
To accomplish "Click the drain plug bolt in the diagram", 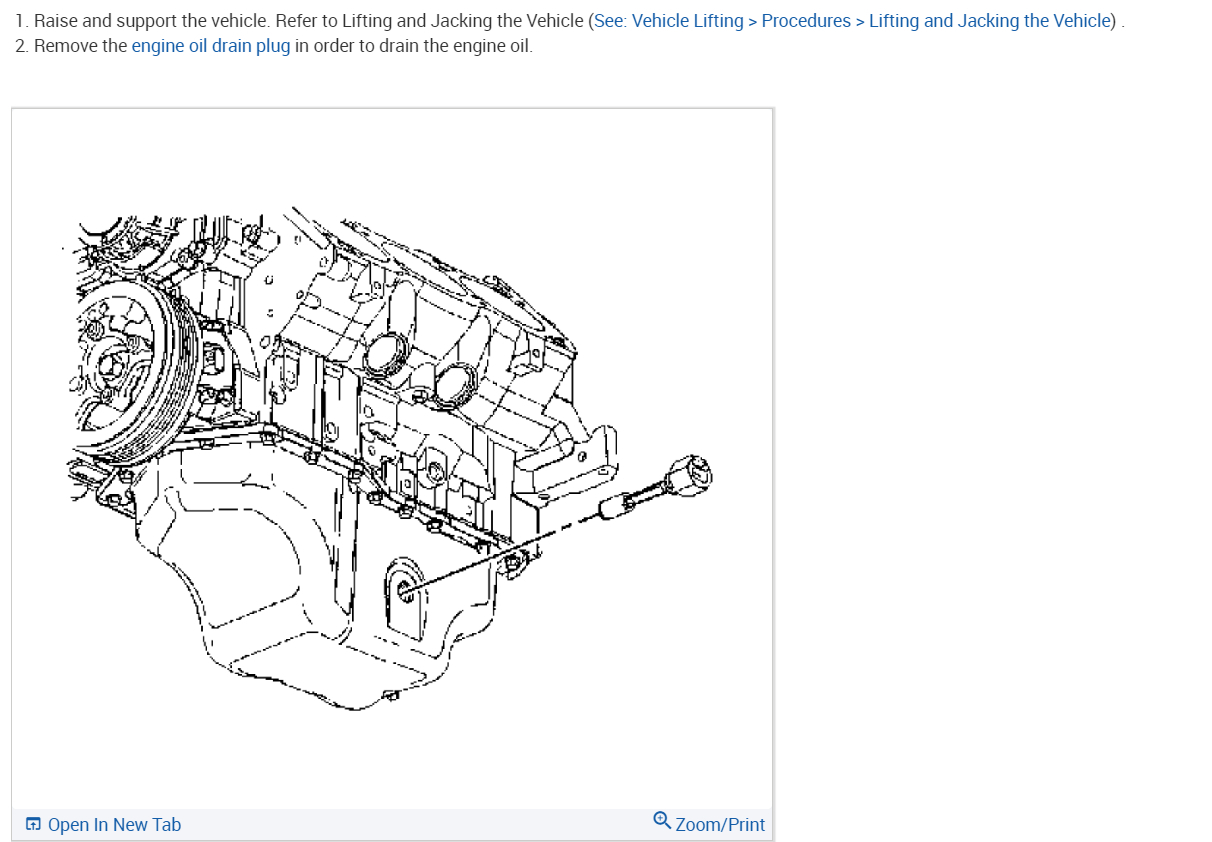I will point(657,486).
